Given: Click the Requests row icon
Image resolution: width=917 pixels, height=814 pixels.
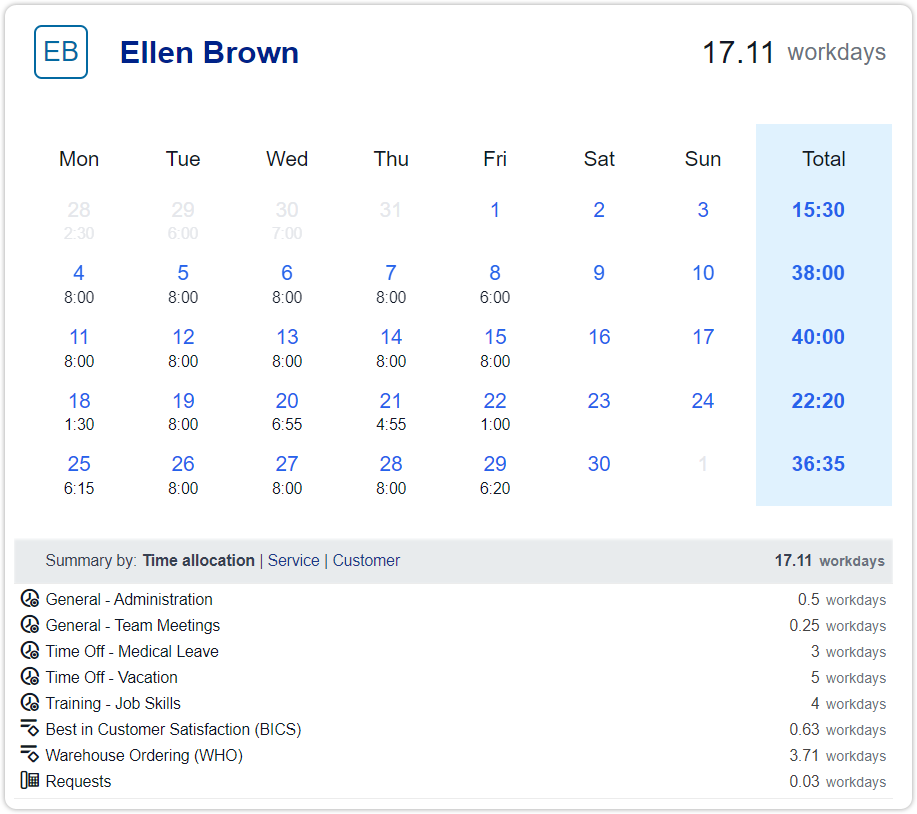Looking at the screenshot, I should coord(30,780).
